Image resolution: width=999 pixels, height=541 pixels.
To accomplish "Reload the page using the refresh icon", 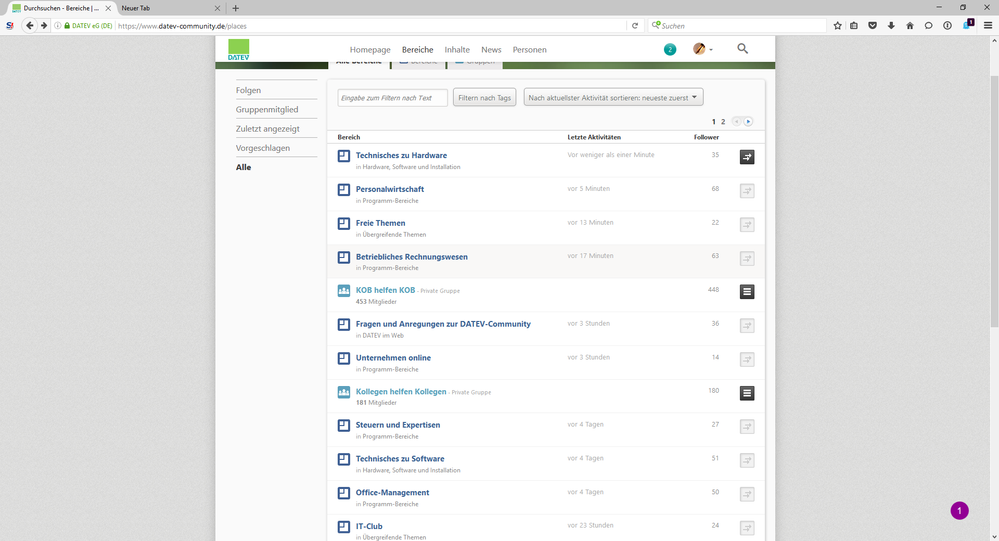I will pyautogui.click(x=635, y=25).
